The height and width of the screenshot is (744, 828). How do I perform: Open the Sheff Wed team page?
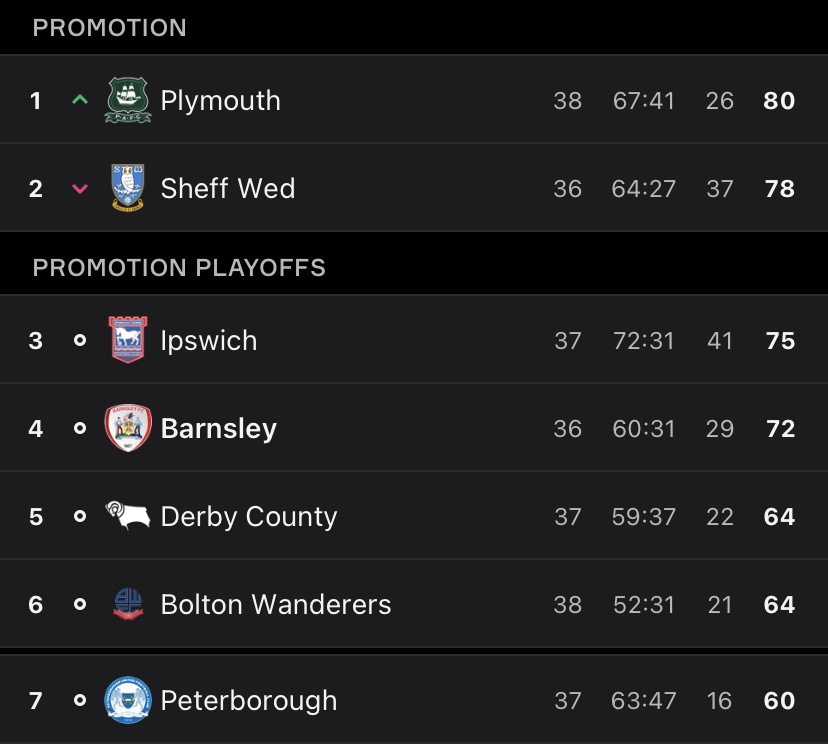click(228, 189)
